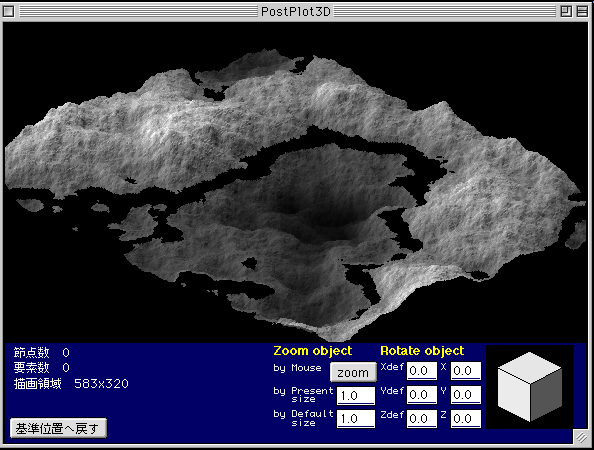This screenshot has width=594, height=450.
Task: Click the X rotation value field
Action: 466,371
